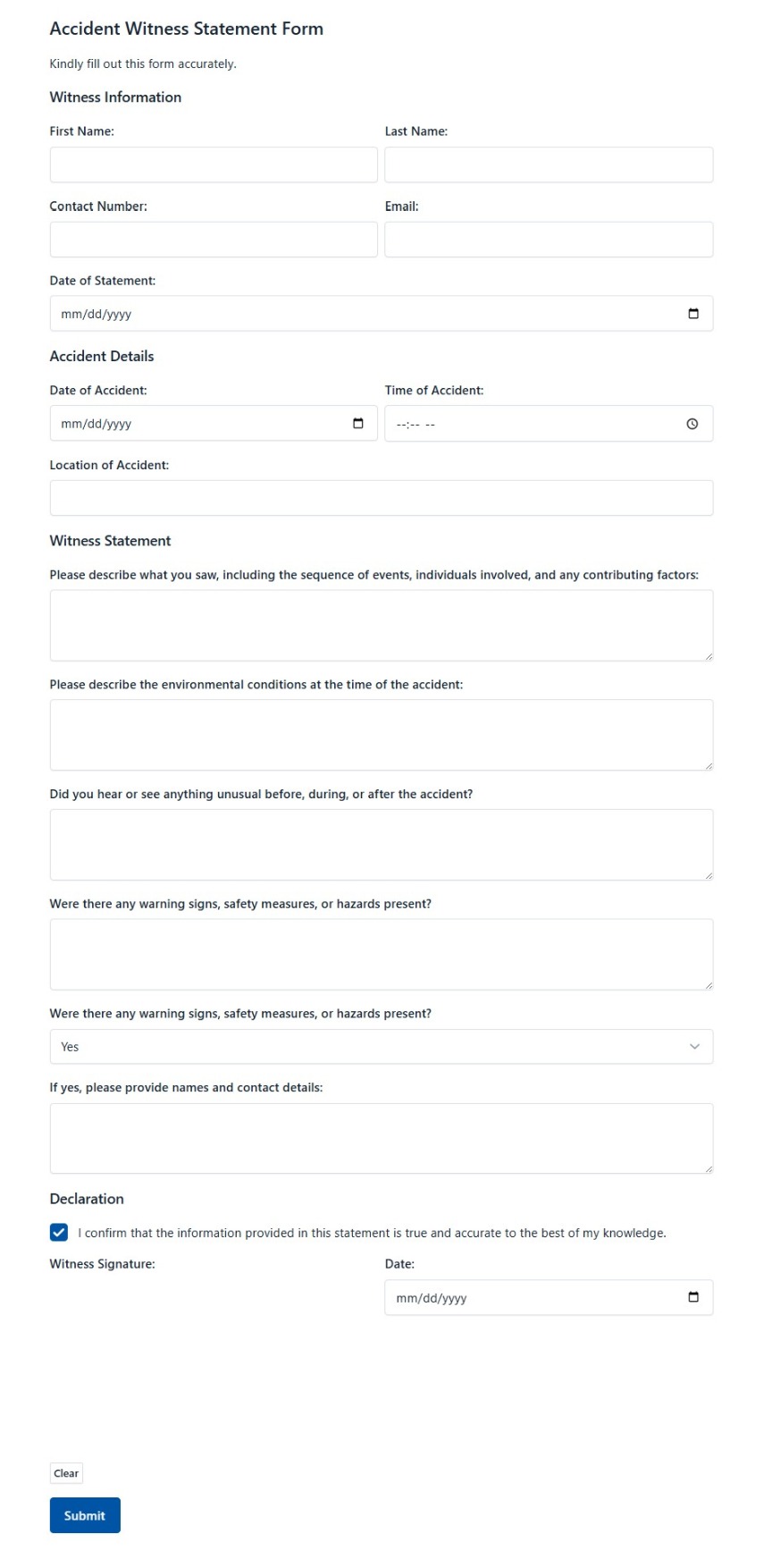
Task: Uncheck the information confirmation checkbox
Action: [x=58, y=1232]
